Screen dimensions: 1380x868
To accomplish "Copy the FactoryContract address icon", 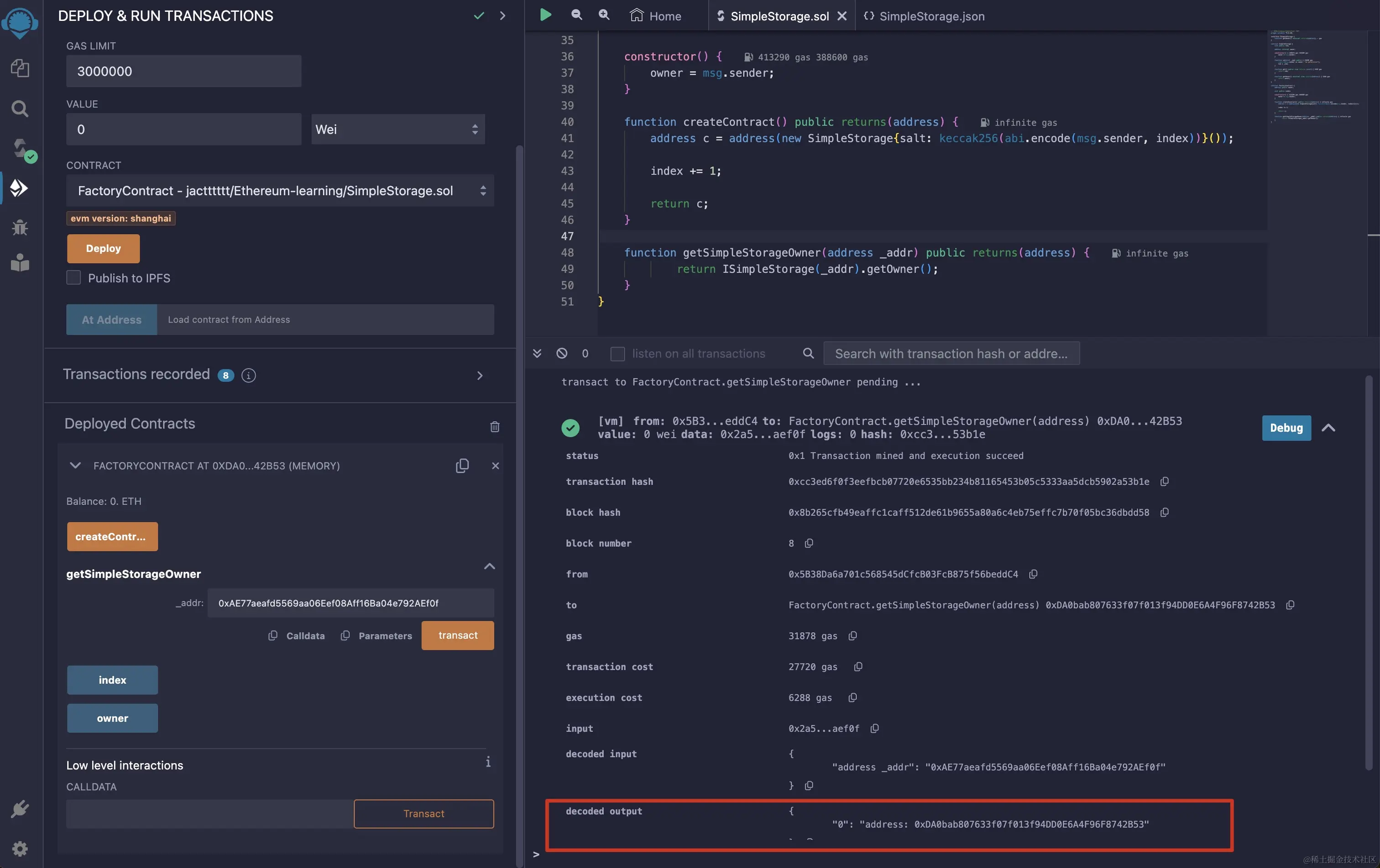I will pyautogui.click(x=462, y=465).
